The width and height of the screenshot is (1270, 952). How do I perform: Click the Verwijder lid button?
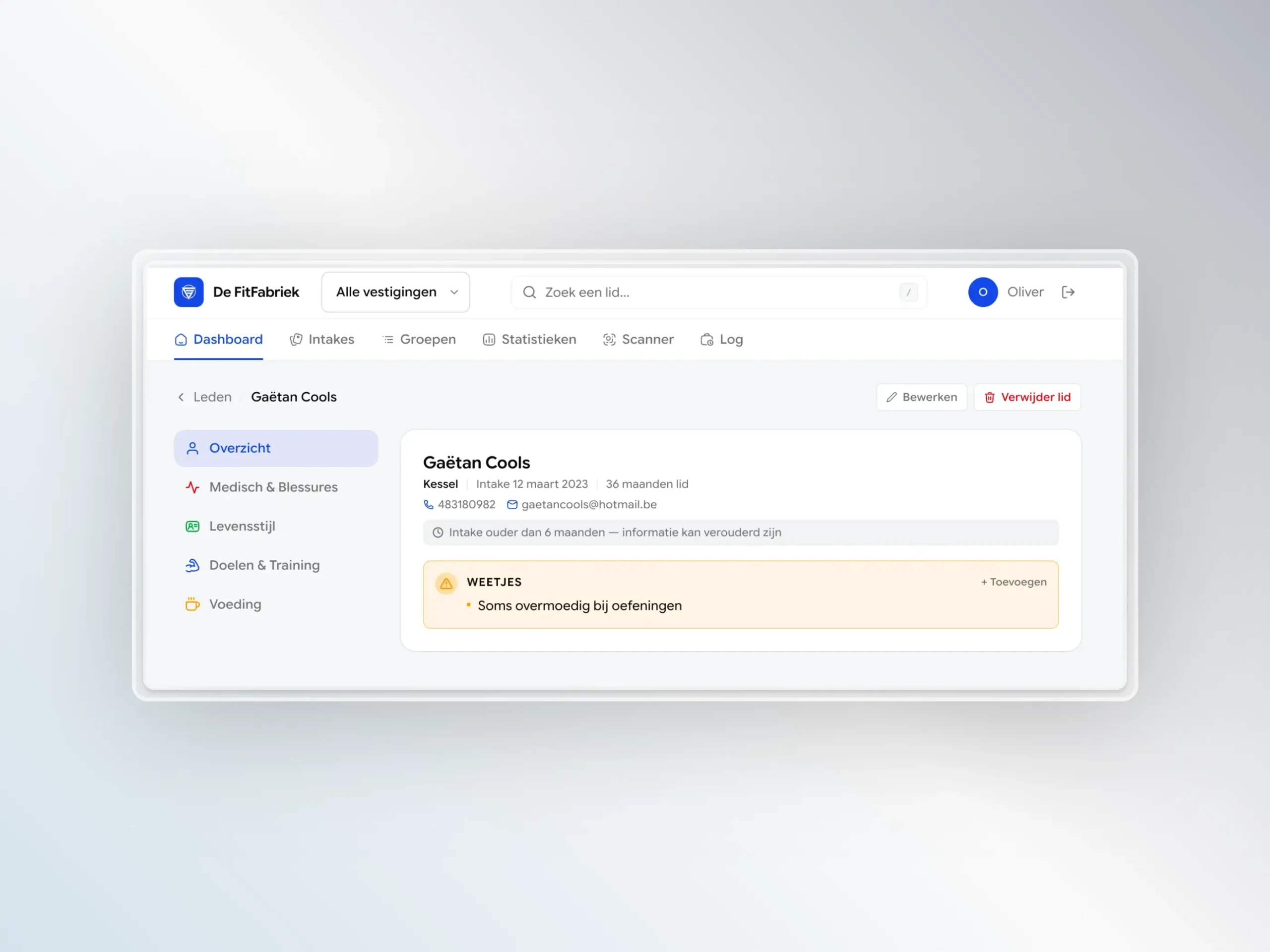[x=1027, y=397]
